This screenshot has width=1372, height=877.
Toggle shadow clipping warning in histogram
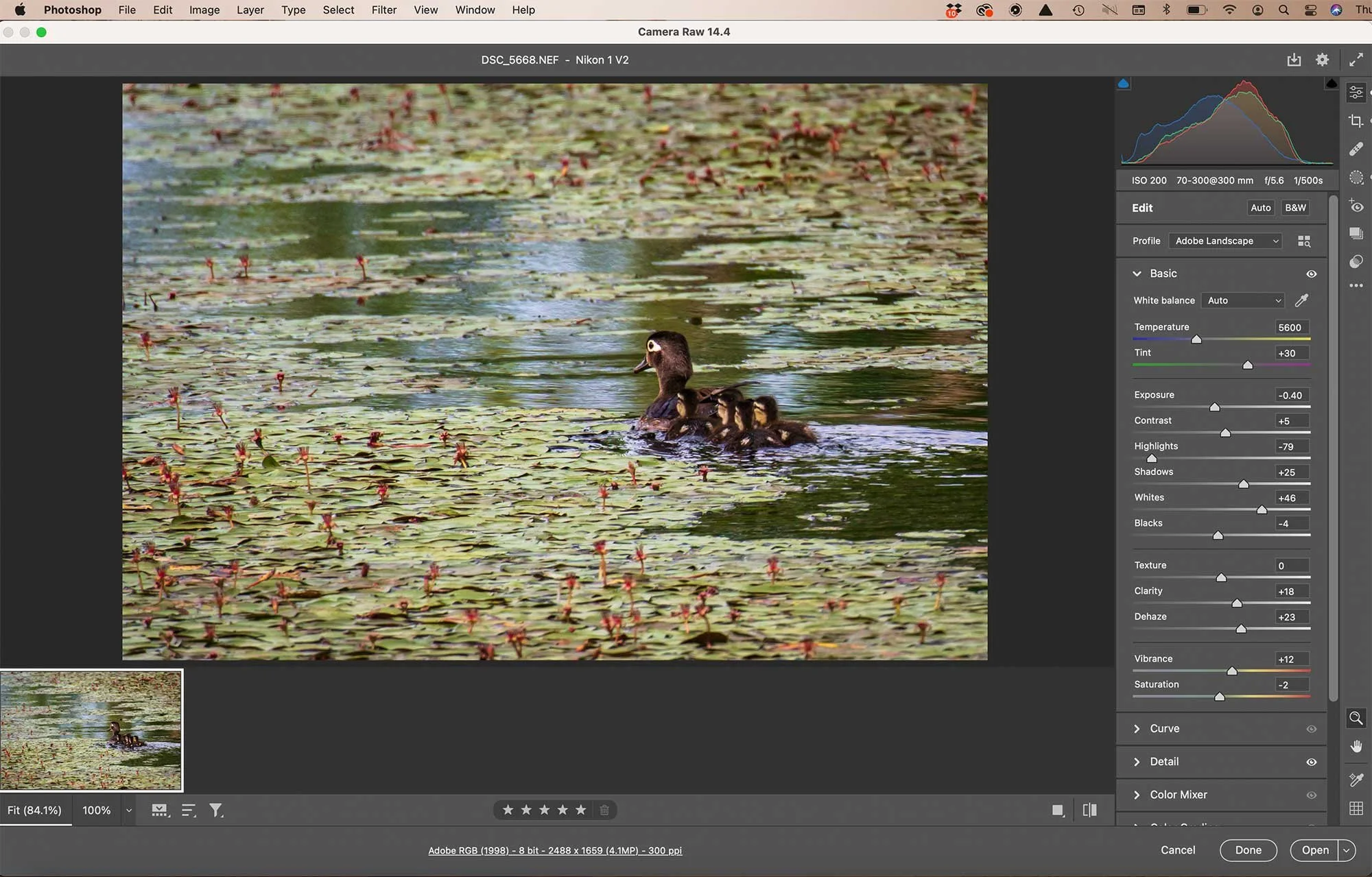tap(1124, 84)
